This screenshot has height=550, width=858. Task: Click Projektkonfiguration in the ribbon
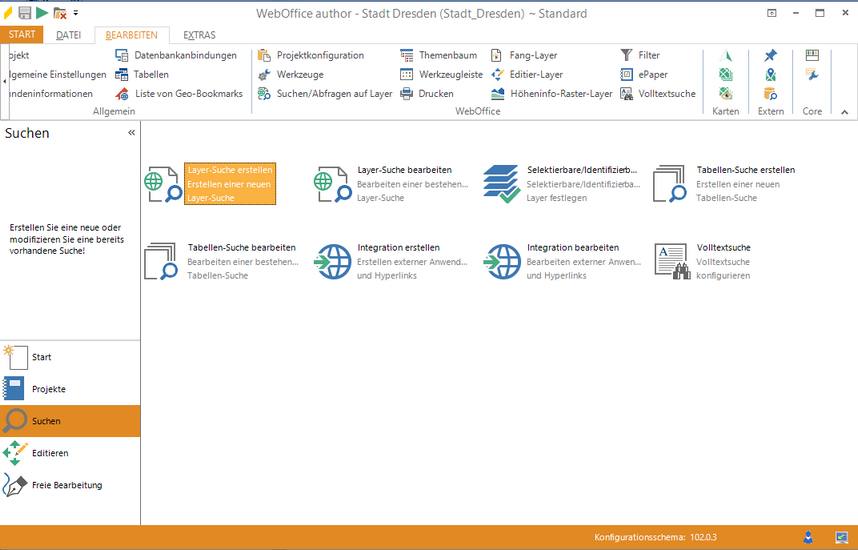[311, 55]
